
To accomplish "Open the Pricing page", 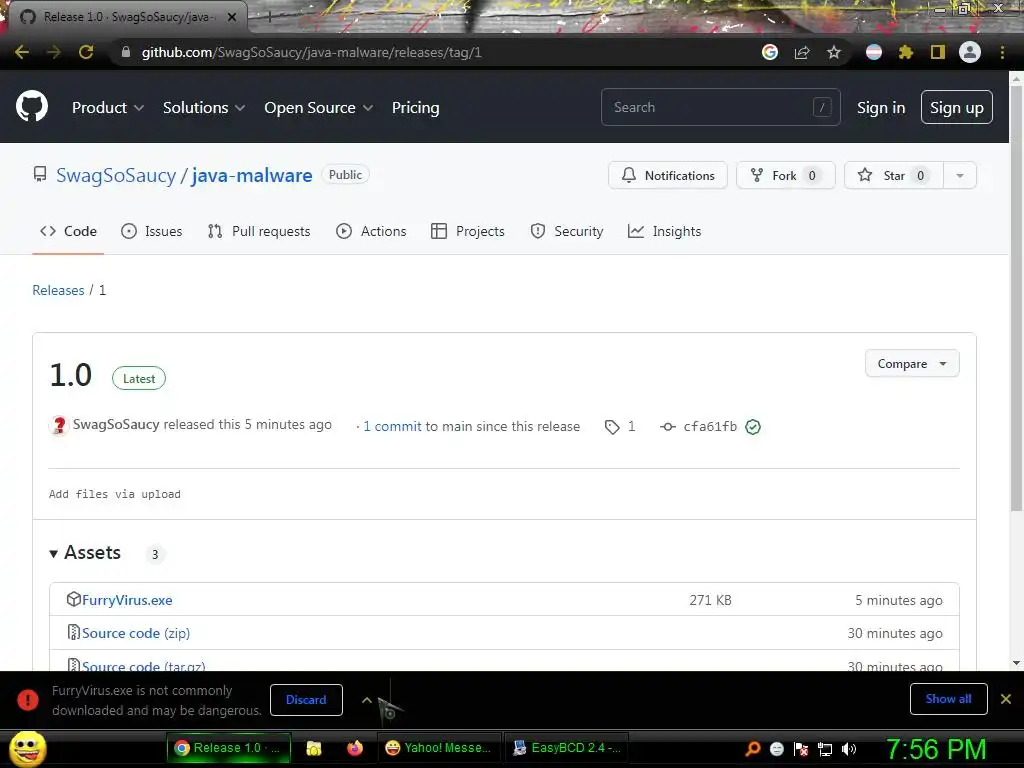I will click(x=415, y=108).
